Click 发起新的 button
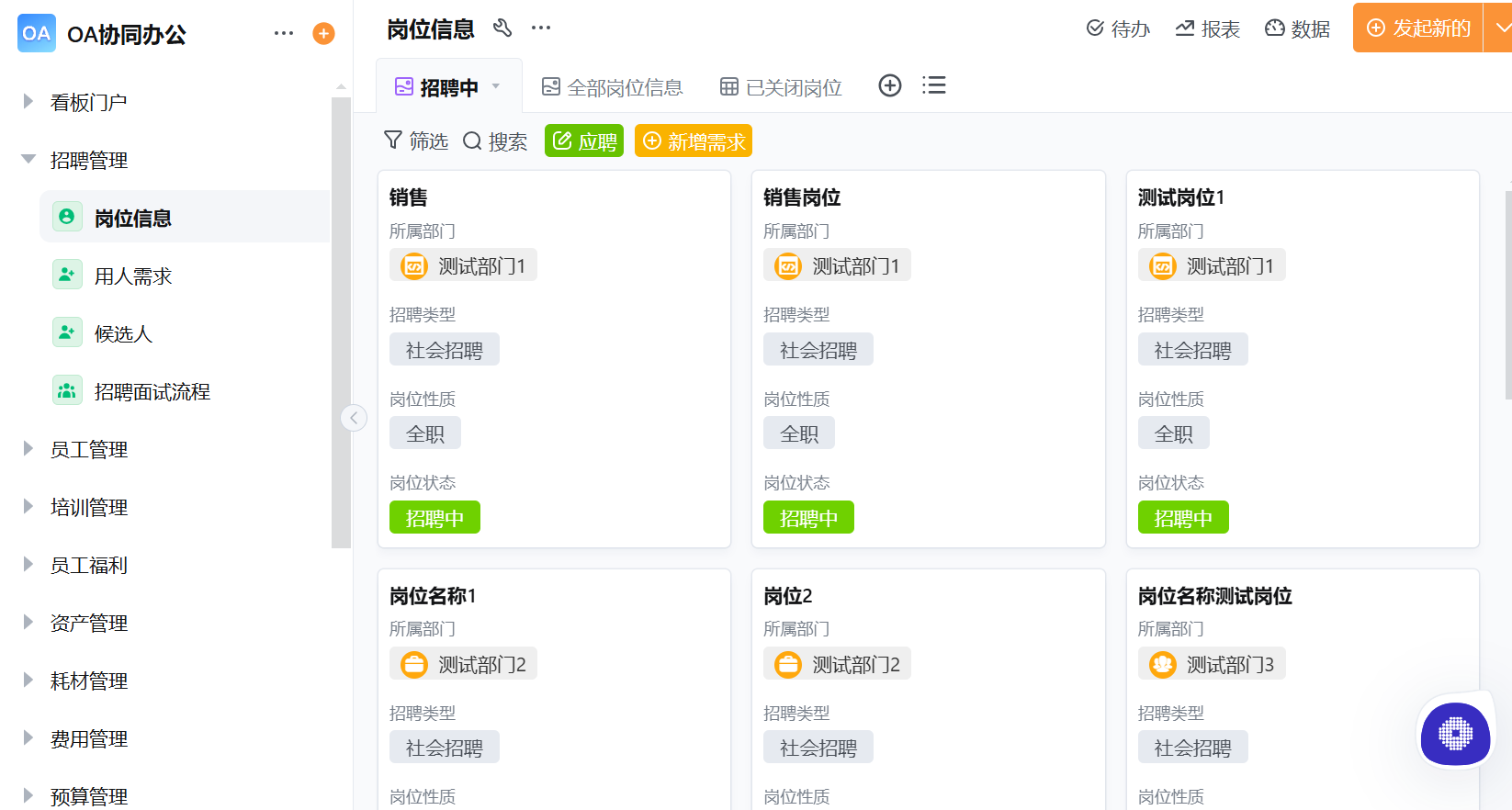The height and width of the screenshot is (810, 1512). tap(1418, 28)
